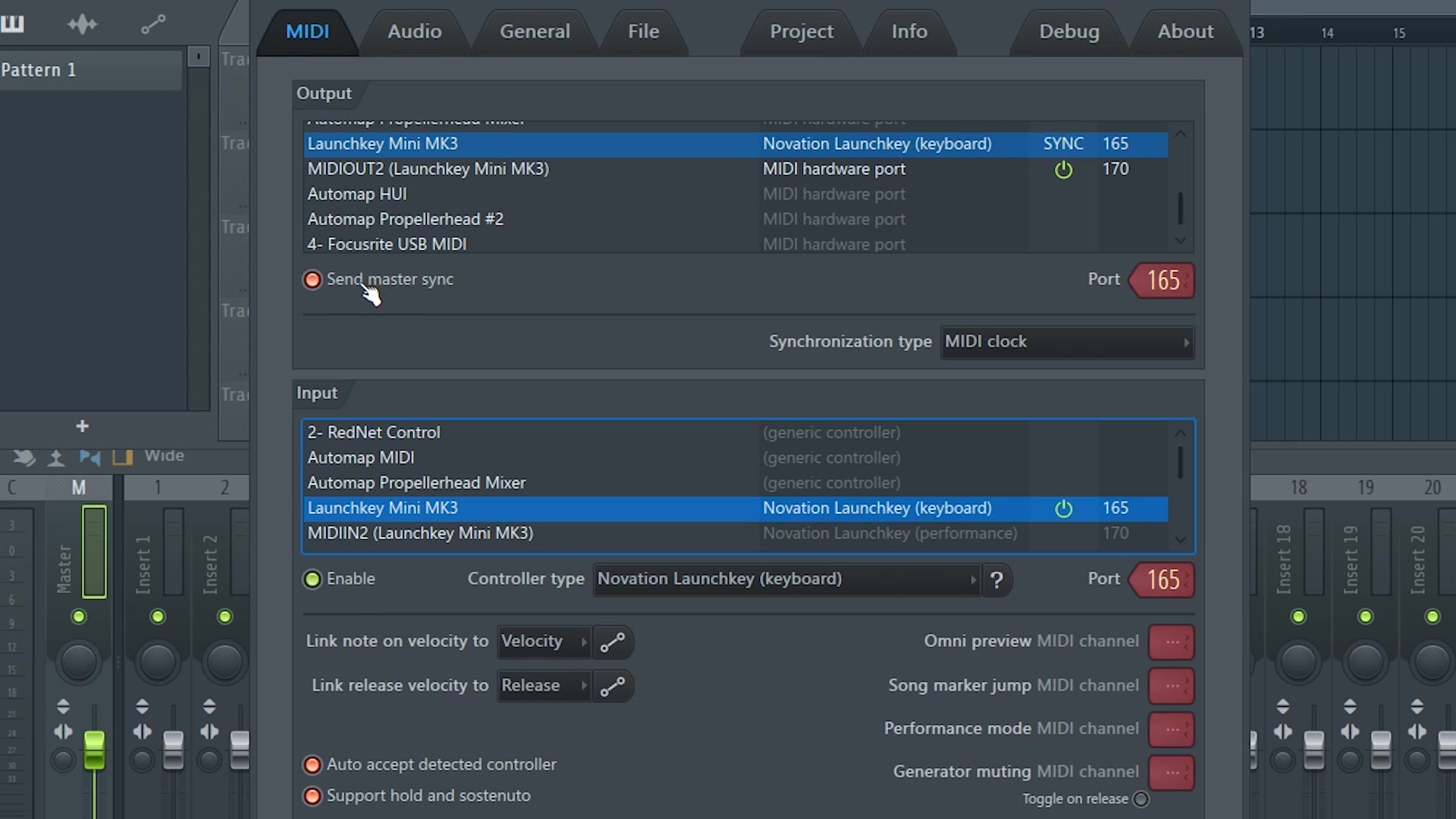Open Synchronization type MIDI clock dropdown

(x=1067, y=342)
